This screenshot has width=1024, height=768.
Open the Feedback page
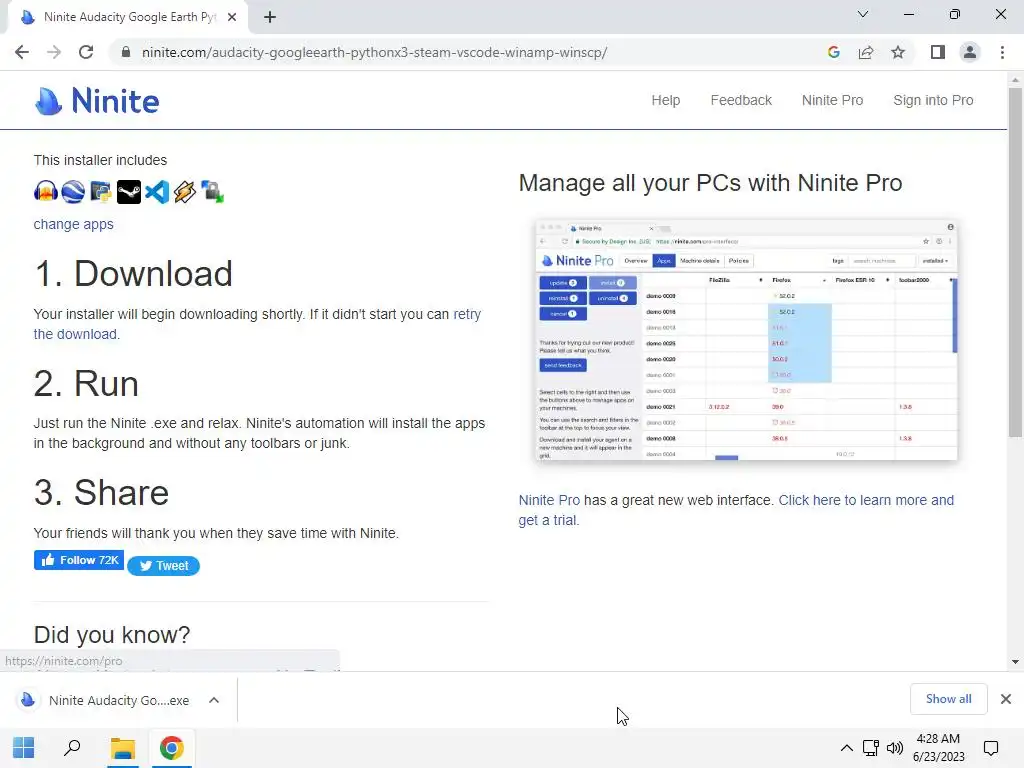tap(741, 101)
